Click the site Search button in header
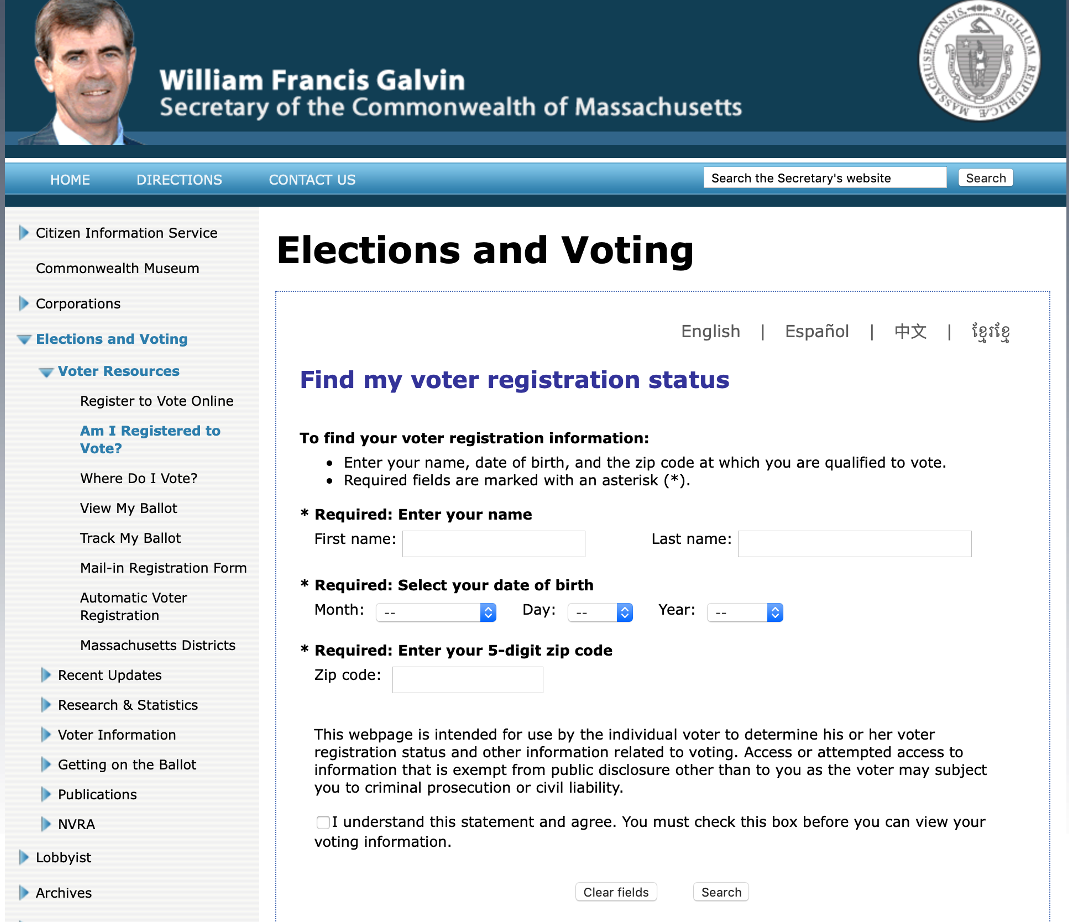 tap(985, 178)
